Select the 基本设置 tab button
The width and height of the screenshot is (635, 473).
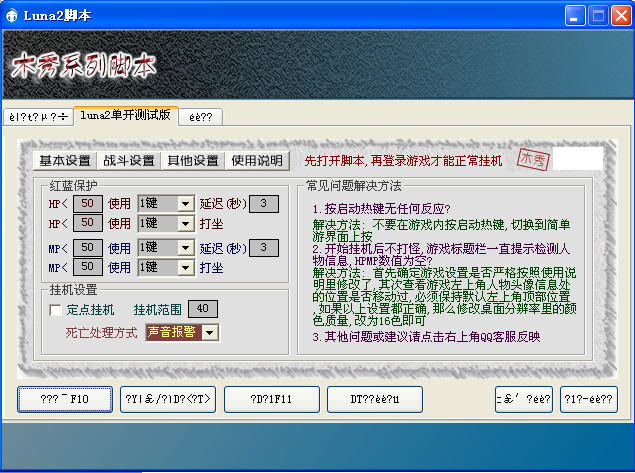point(65,161)
